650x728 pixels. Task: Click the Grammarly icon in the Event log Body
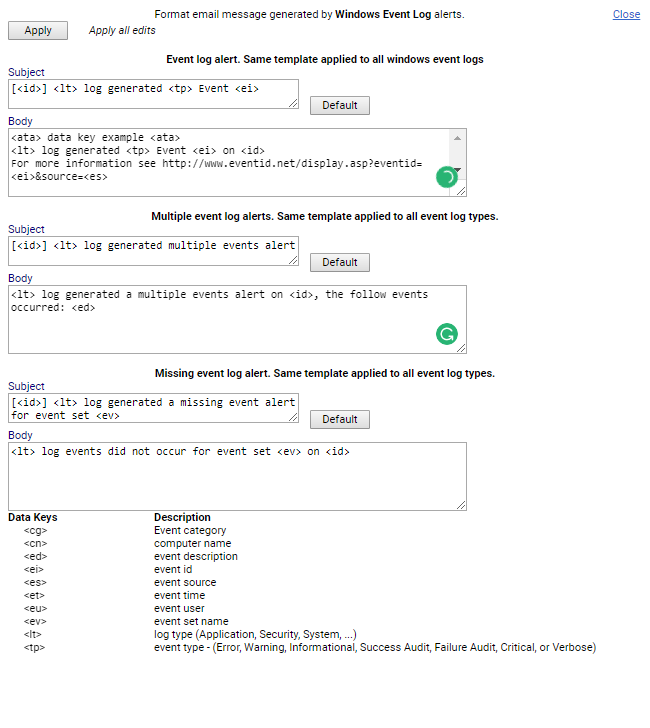[446, 177]
